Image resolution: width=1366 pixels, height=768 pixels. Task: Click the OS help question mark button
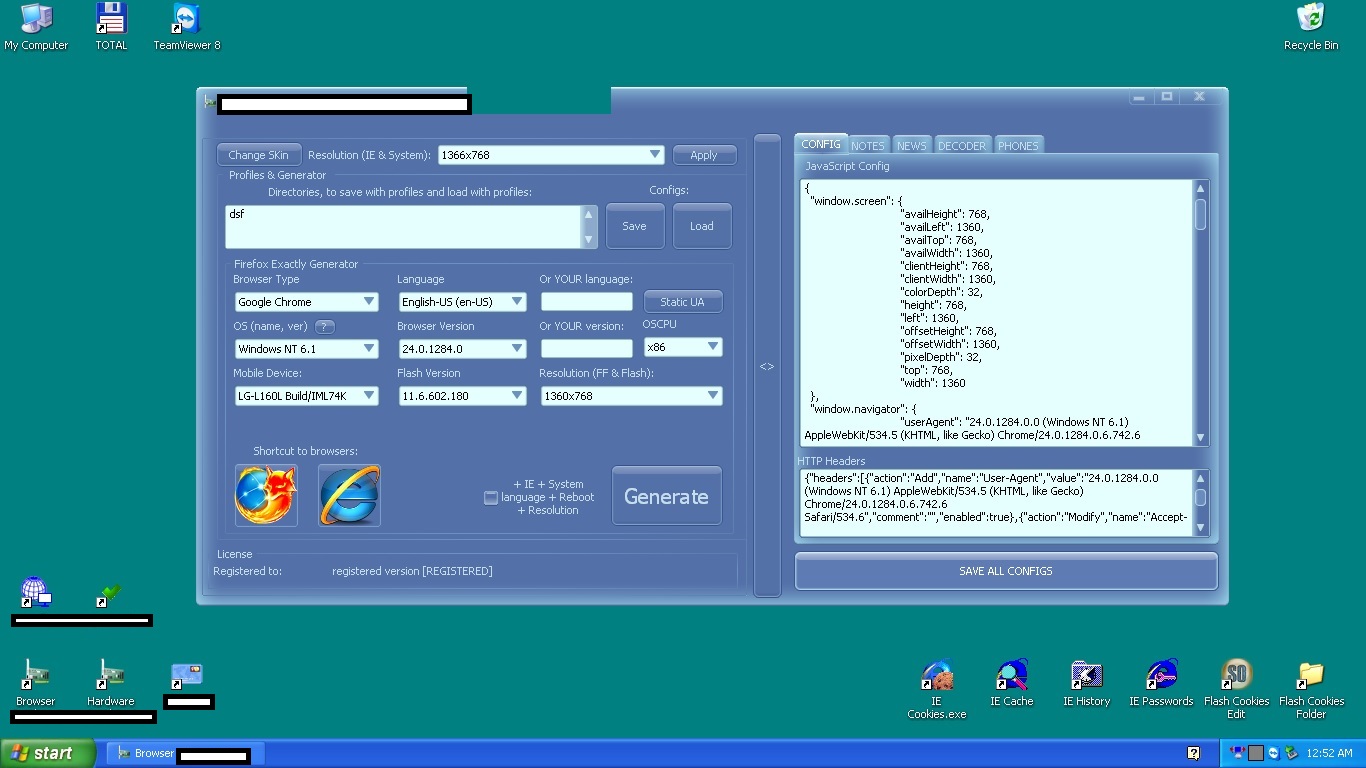pyautogui.click(x=325, y=327)
